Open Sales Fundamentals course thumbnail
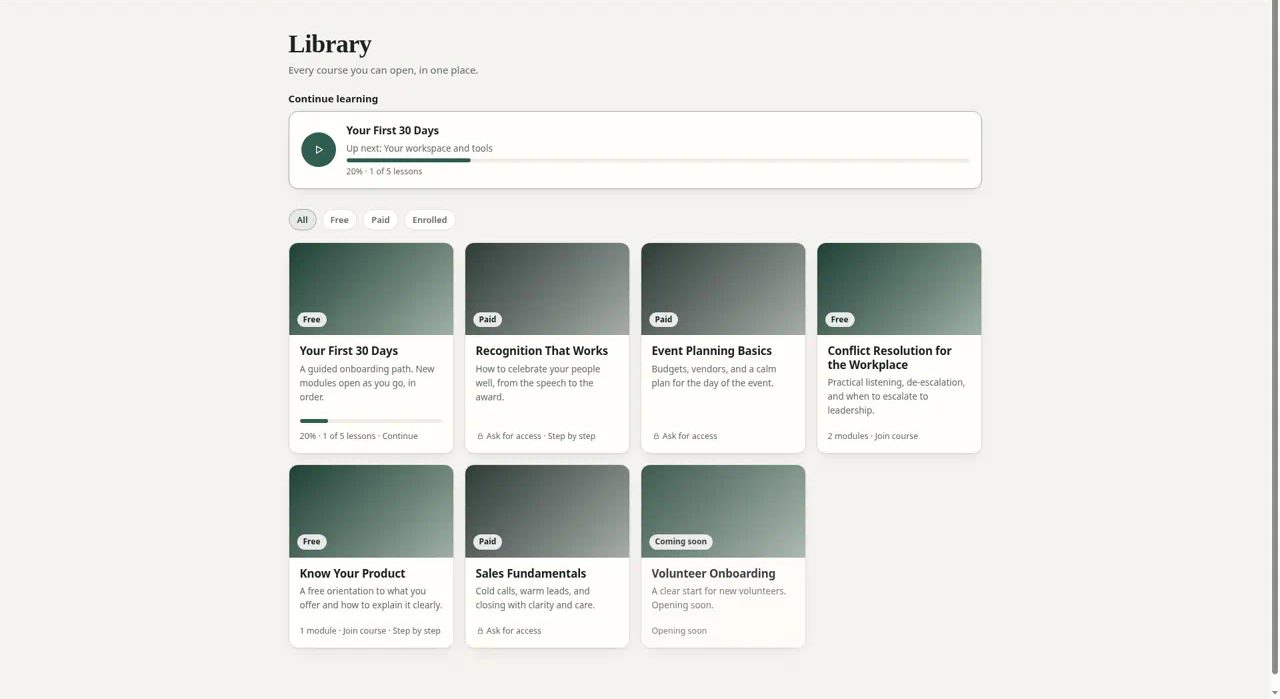The width and height of the screenshot is (1280, 699). pyautogui.click(x=547, y=511)
